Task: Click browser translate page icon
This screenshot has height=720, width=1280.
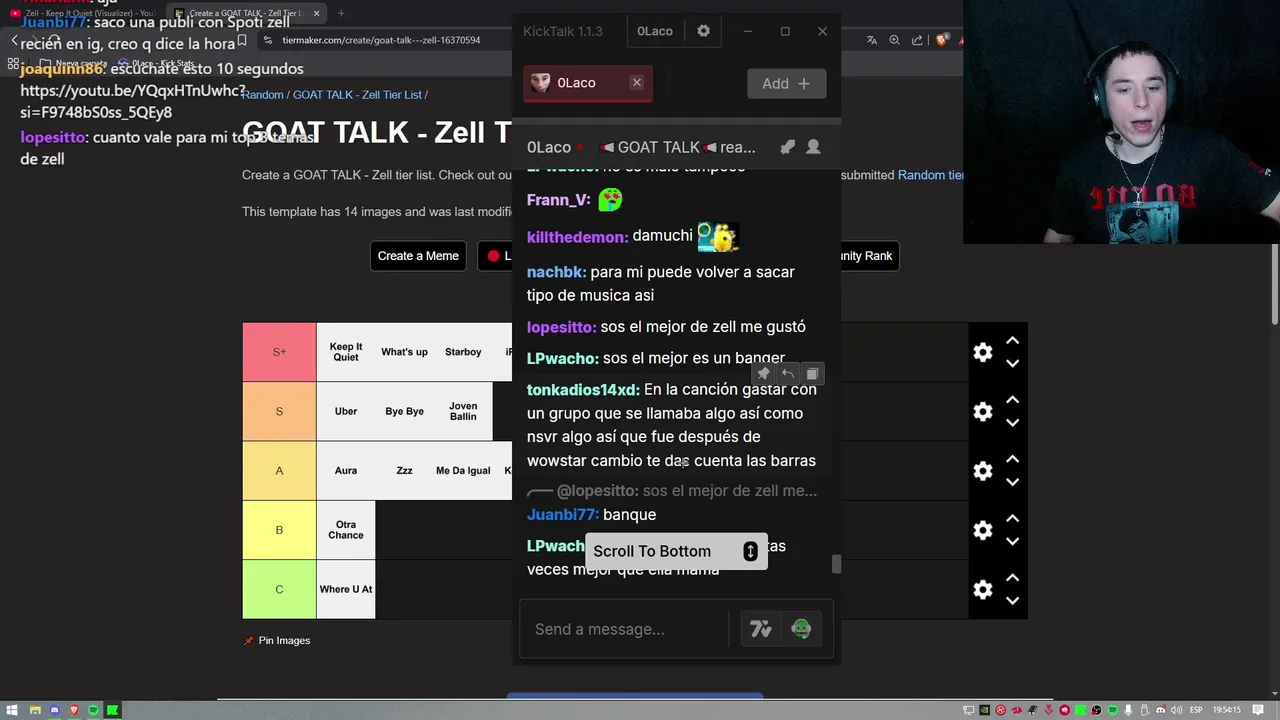Action: click(x=871, y=40)
